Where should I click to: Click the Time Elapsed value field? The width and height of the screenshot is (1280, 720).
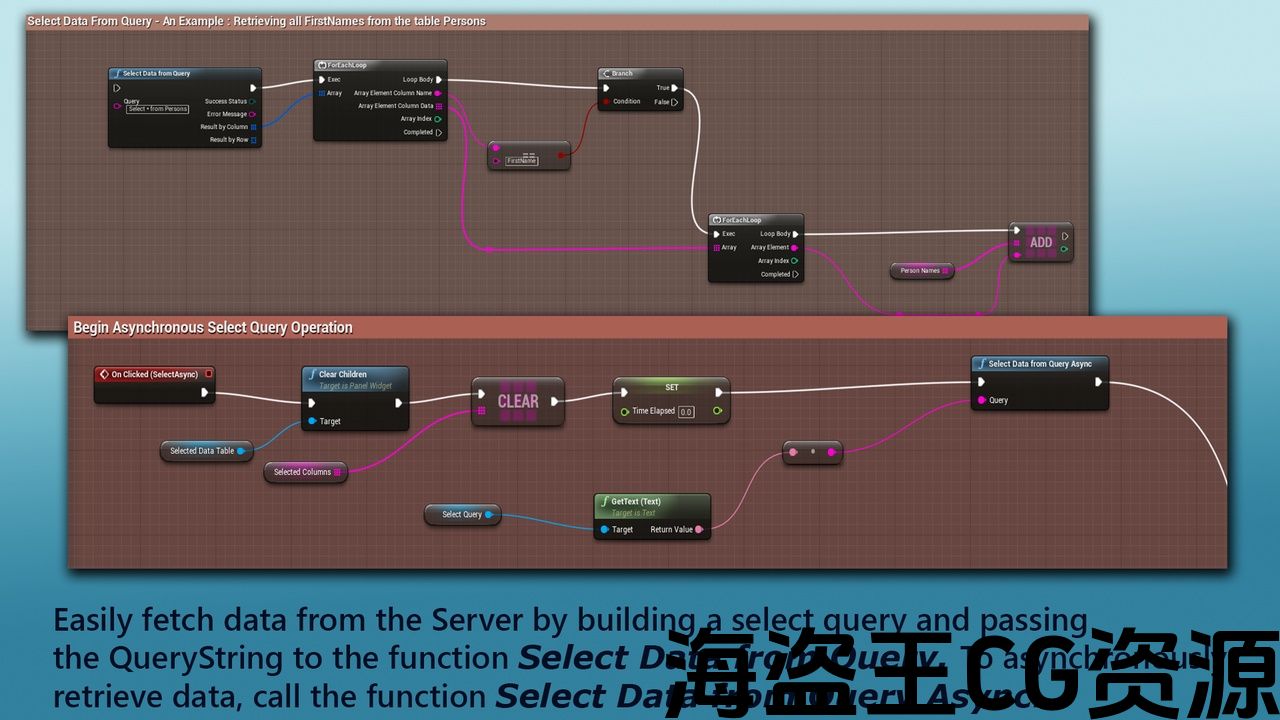coord(686,412)
